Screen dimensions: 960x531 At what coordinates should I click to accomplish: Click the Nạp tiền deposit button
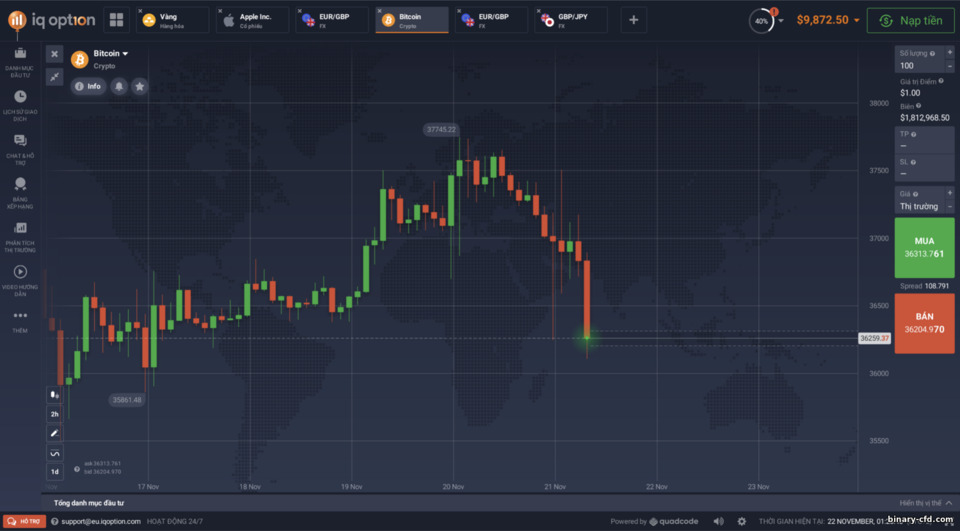pos(910,21)
